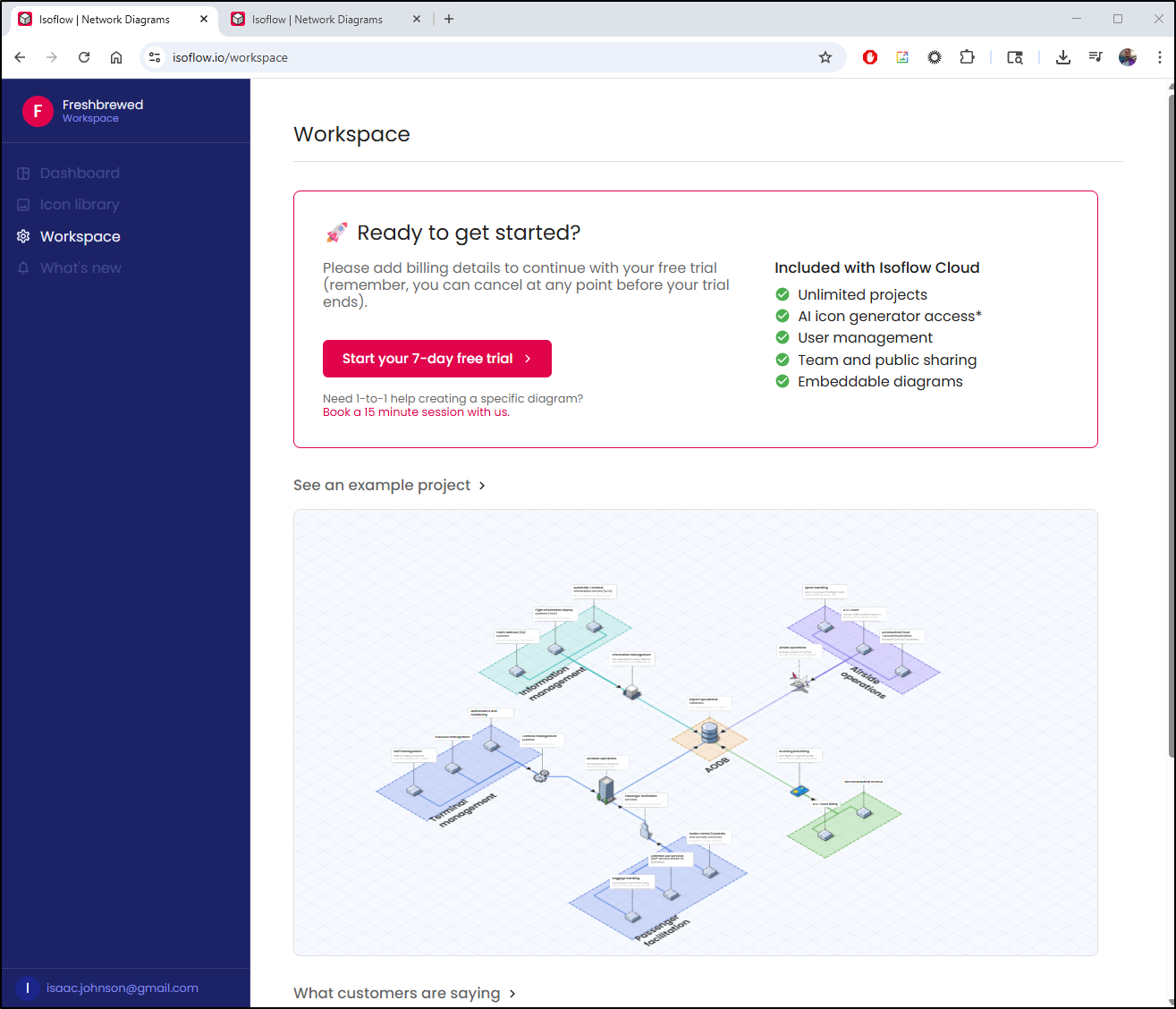Click the address bar with isoflow.io/workspace
The image size is (1176, 1009).
[x=492, y=57]
